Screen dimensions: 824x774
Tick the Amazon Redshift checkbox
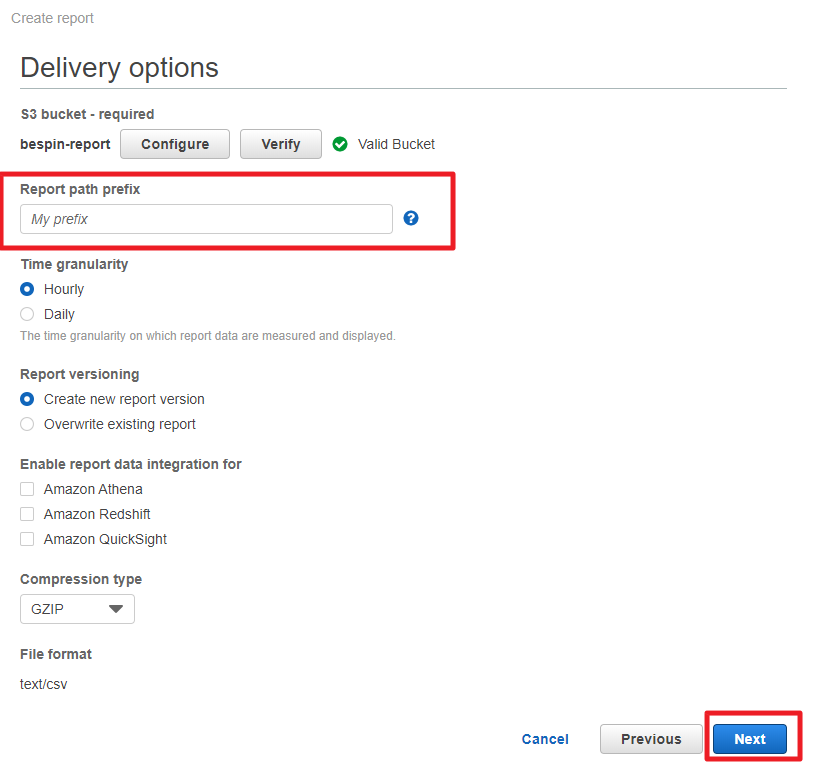tap(28, 514)
